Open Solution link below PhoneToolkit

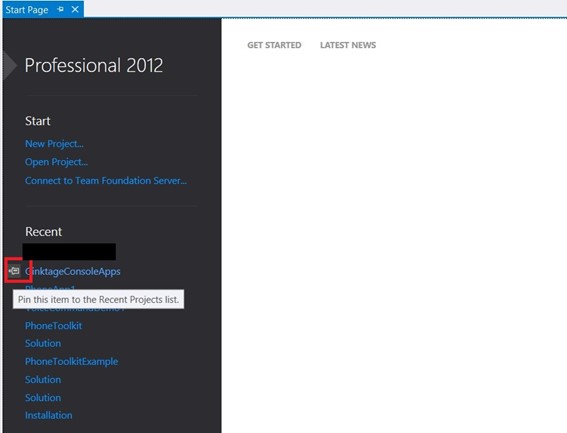coord(43,343)
